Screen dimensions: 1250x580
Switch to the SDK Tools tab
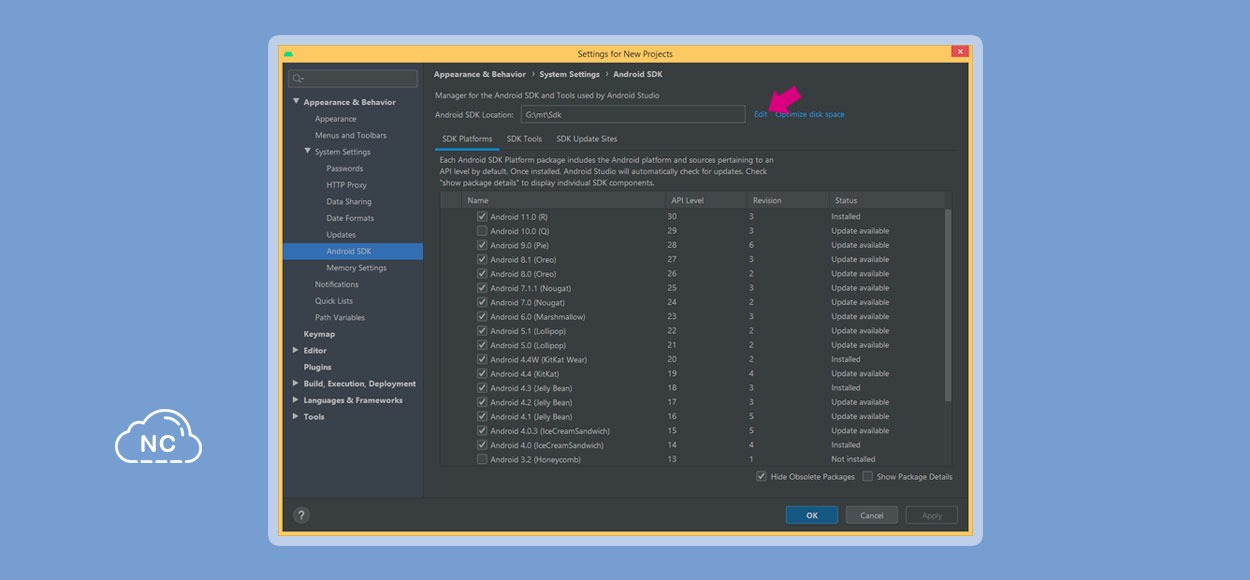524,139
